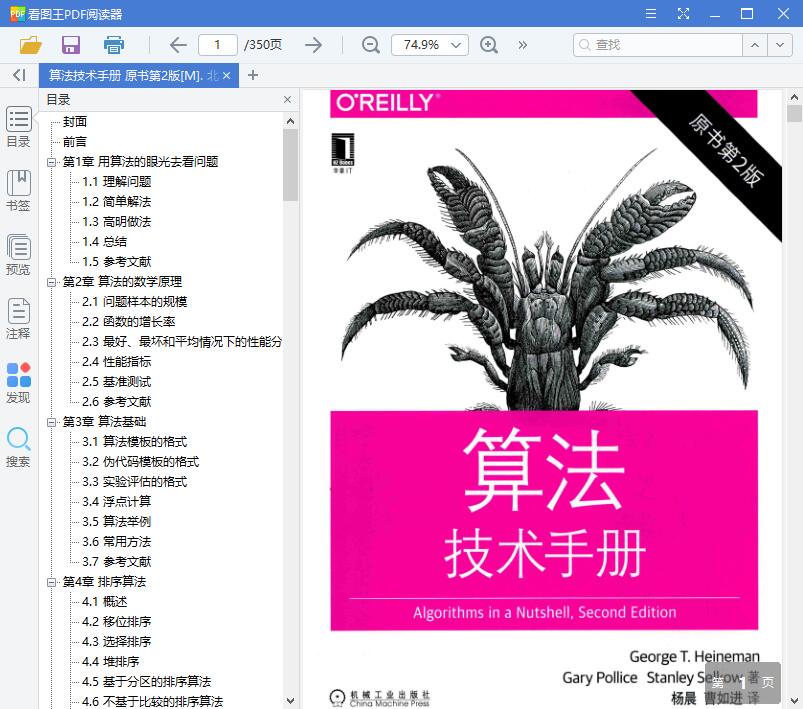Click the document vertical scrollbar thumb
Viewport: 803px width, 709px height.
(794, 113)
